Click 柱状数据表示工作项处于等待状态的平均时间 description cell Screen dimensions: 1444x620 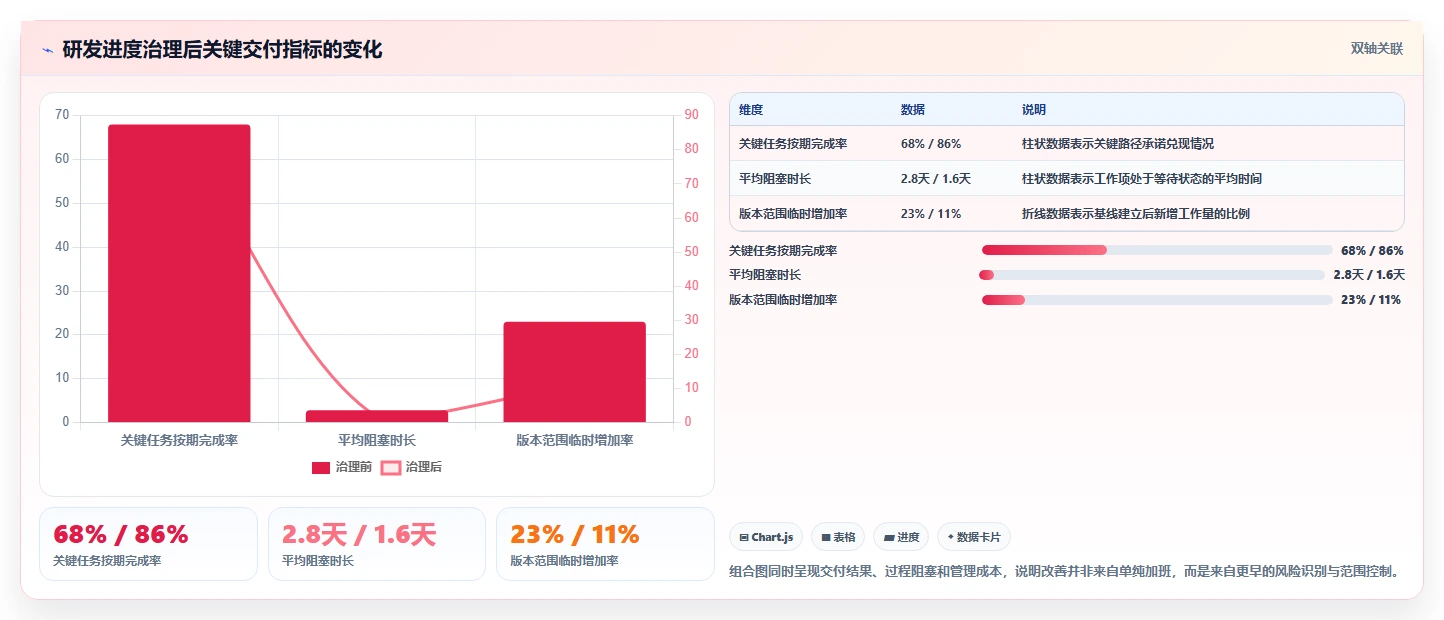pyautogui.click(x=1141, y=179)
